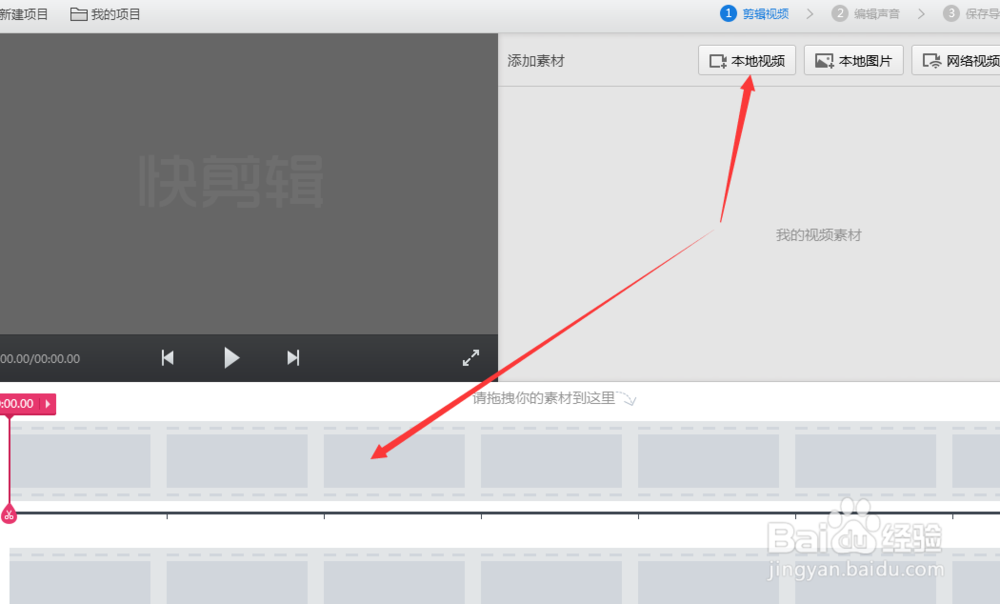The image size is (1000, 604).
Task: Click the scissors cut icon on timeline
Action: [x=9, y=514]
